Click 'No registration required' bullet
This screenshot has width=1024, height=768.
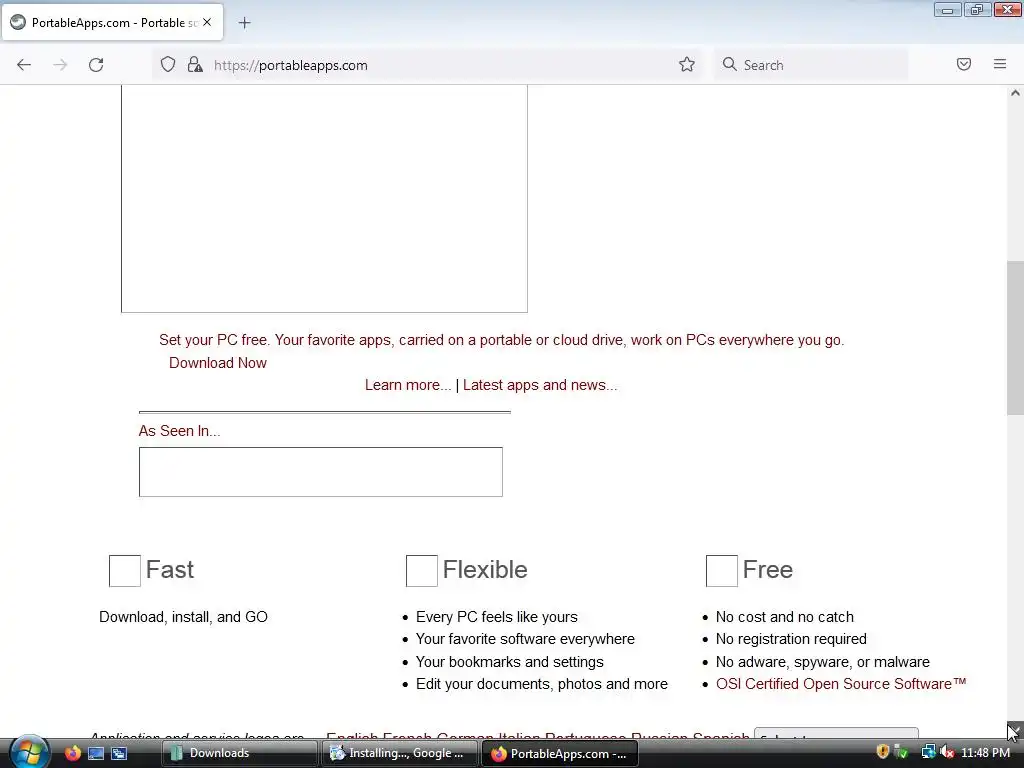click(791, 639)
